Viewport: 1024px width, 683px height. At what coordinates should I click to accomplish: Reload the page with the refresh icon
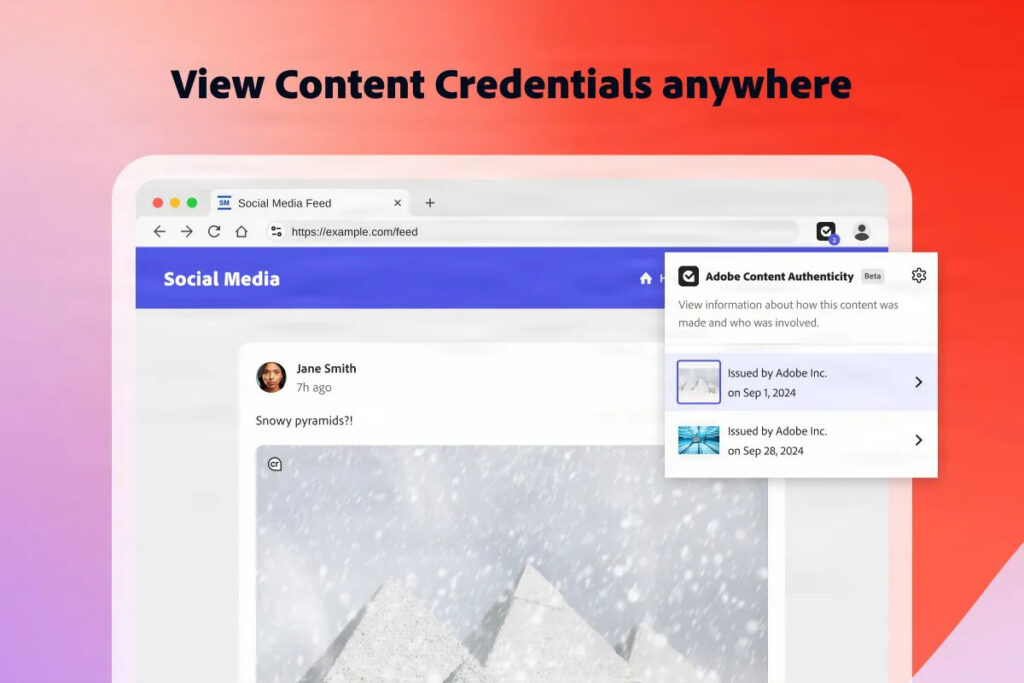tap(213, 231)
